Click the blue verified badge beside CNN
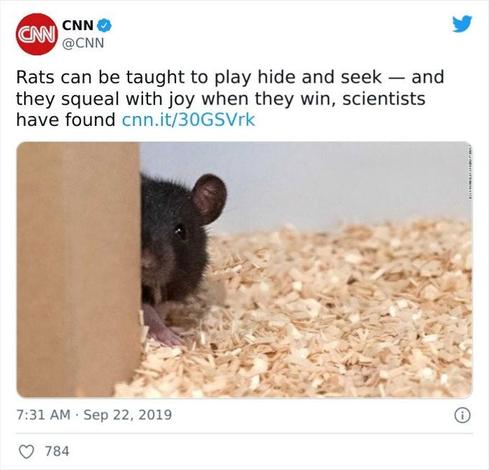 [104, 26]
